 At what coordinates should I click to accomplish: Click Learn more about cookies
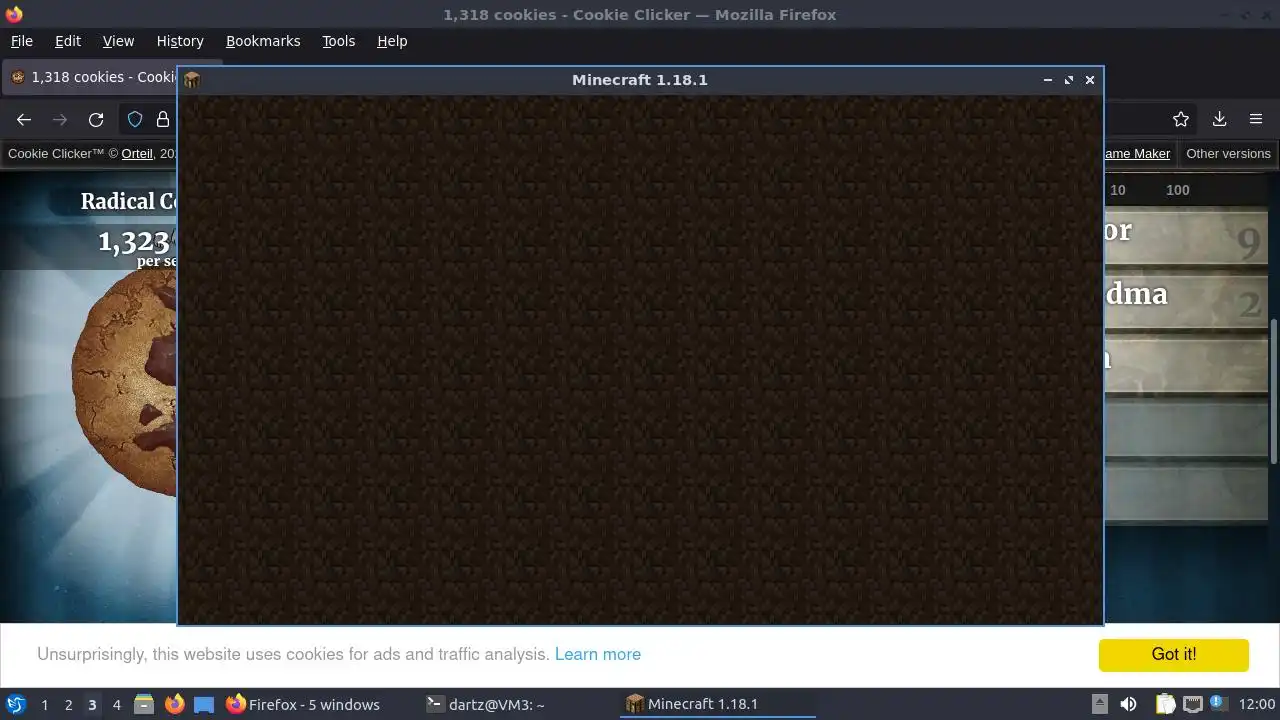click(597, 654)
